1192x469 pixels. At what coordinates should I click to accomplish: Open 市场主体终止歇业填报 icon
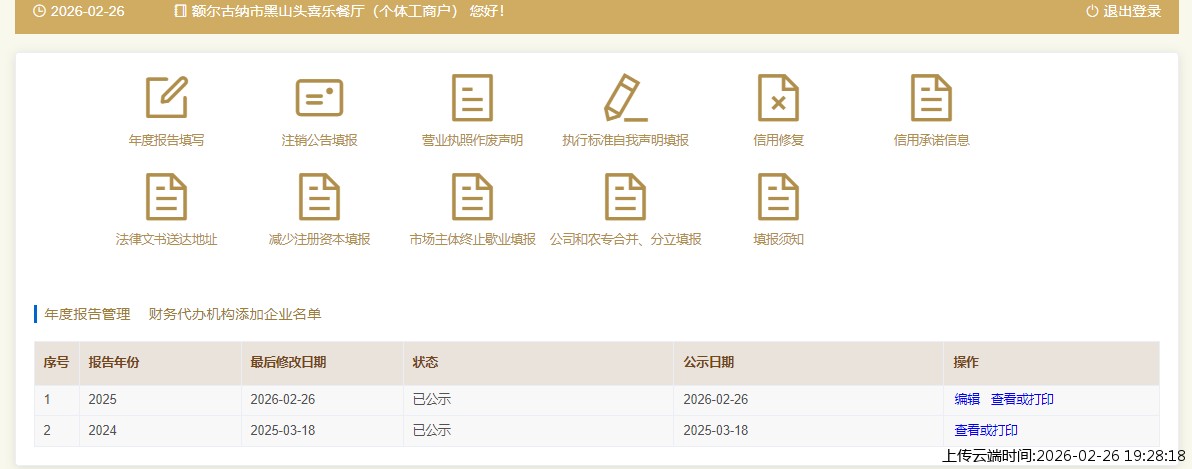click(472, 197)
